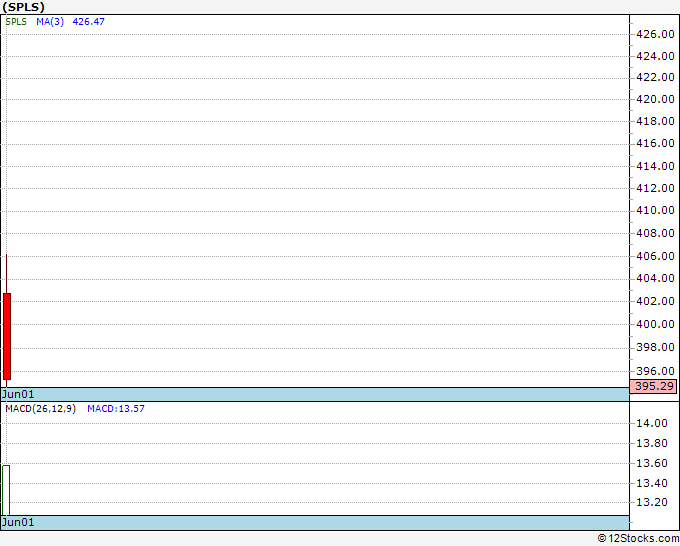Click the SPLS legend label
This screenshot has height=546, width=680.
16,22
